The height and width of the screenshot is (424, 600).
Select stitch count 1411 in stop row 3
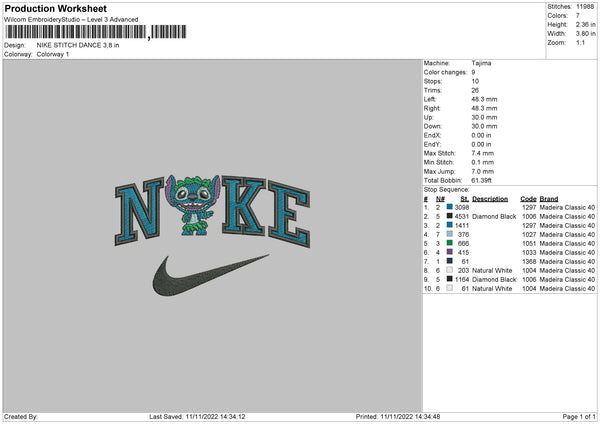tap(461, 225)
